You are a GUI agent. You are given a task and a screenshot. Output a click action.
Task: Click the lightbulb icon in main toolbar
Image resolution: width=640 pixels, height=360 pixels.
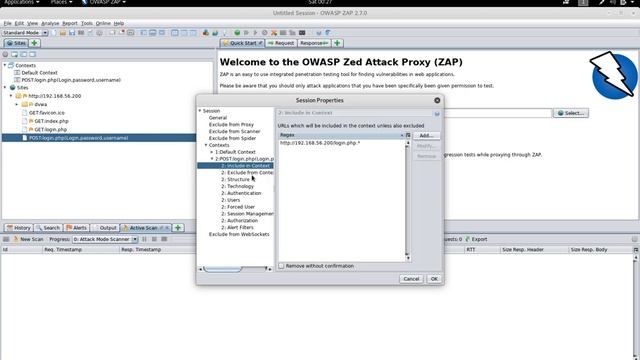[224, 33]
